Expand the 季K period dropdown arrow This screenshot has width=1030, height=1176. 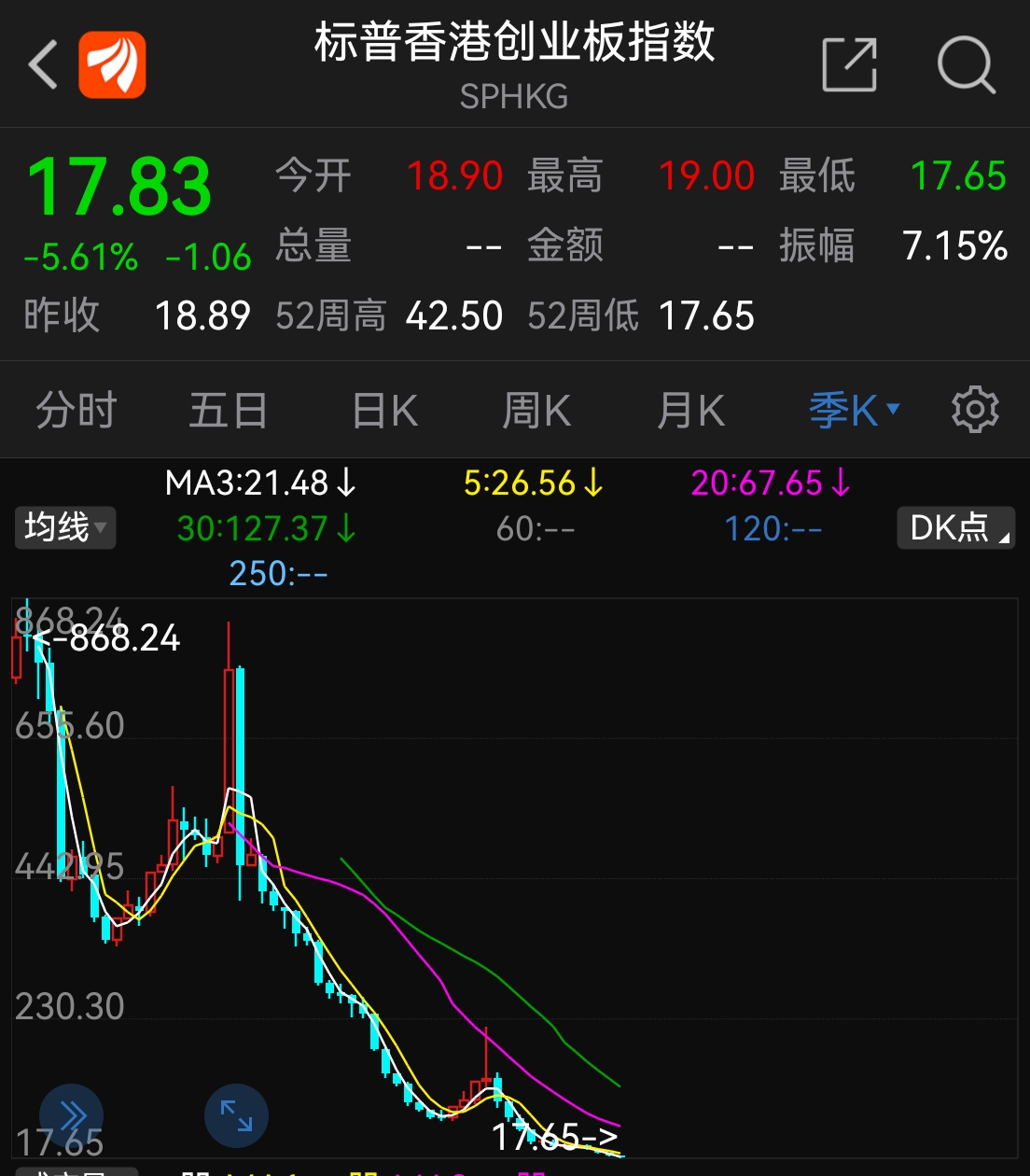[893, 409]
